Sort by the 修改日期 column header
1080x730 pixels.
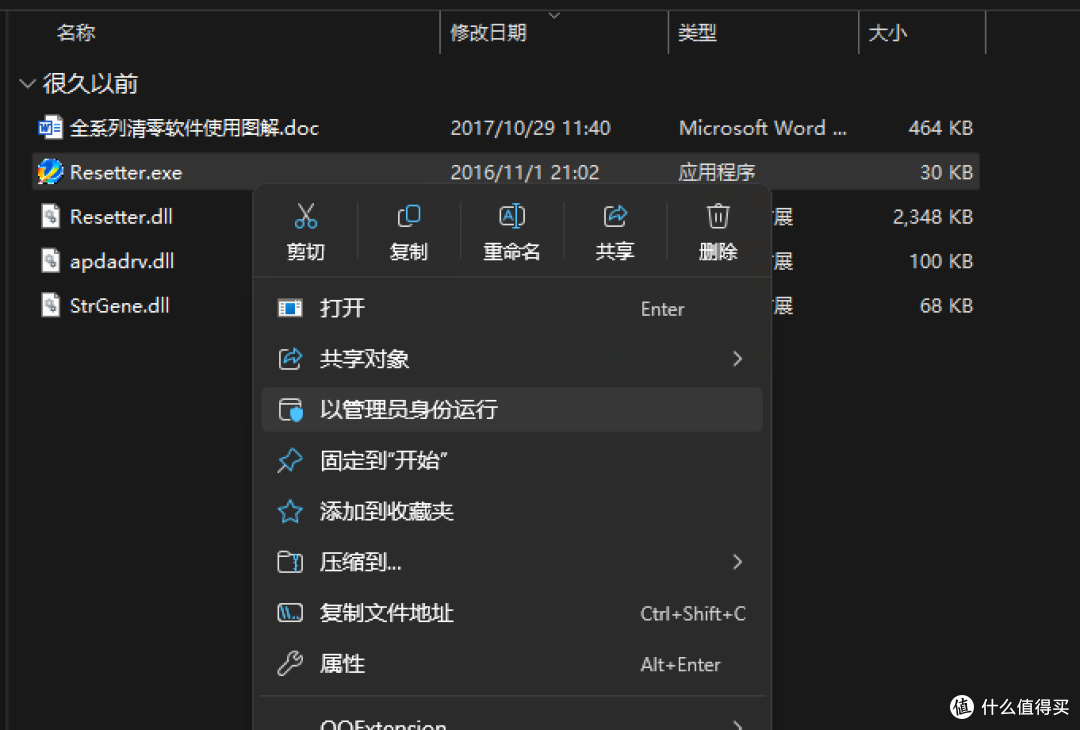coord(488,32)
